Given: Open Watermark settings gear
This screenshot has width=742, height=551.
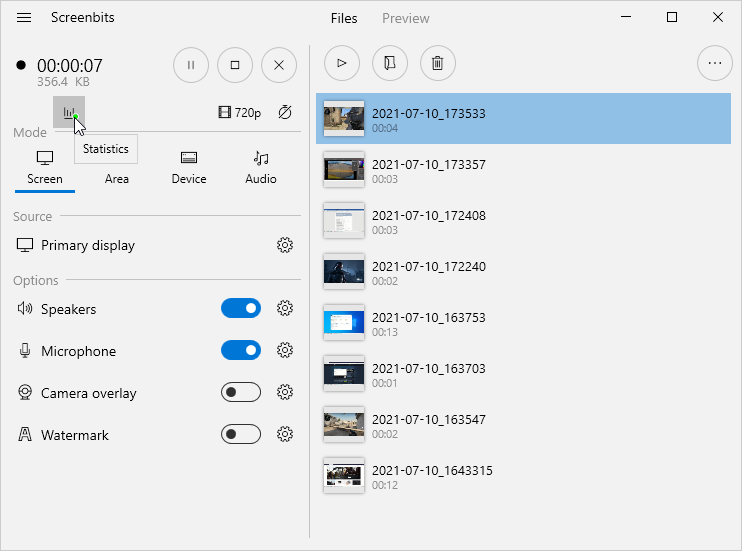Looking at the screenshot, I should 285,434.
